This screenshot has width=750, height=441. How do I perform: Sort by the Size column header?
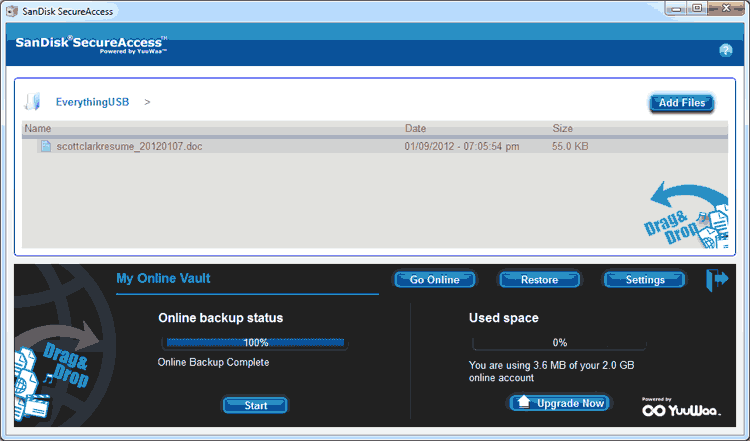(x=562, y=128)
